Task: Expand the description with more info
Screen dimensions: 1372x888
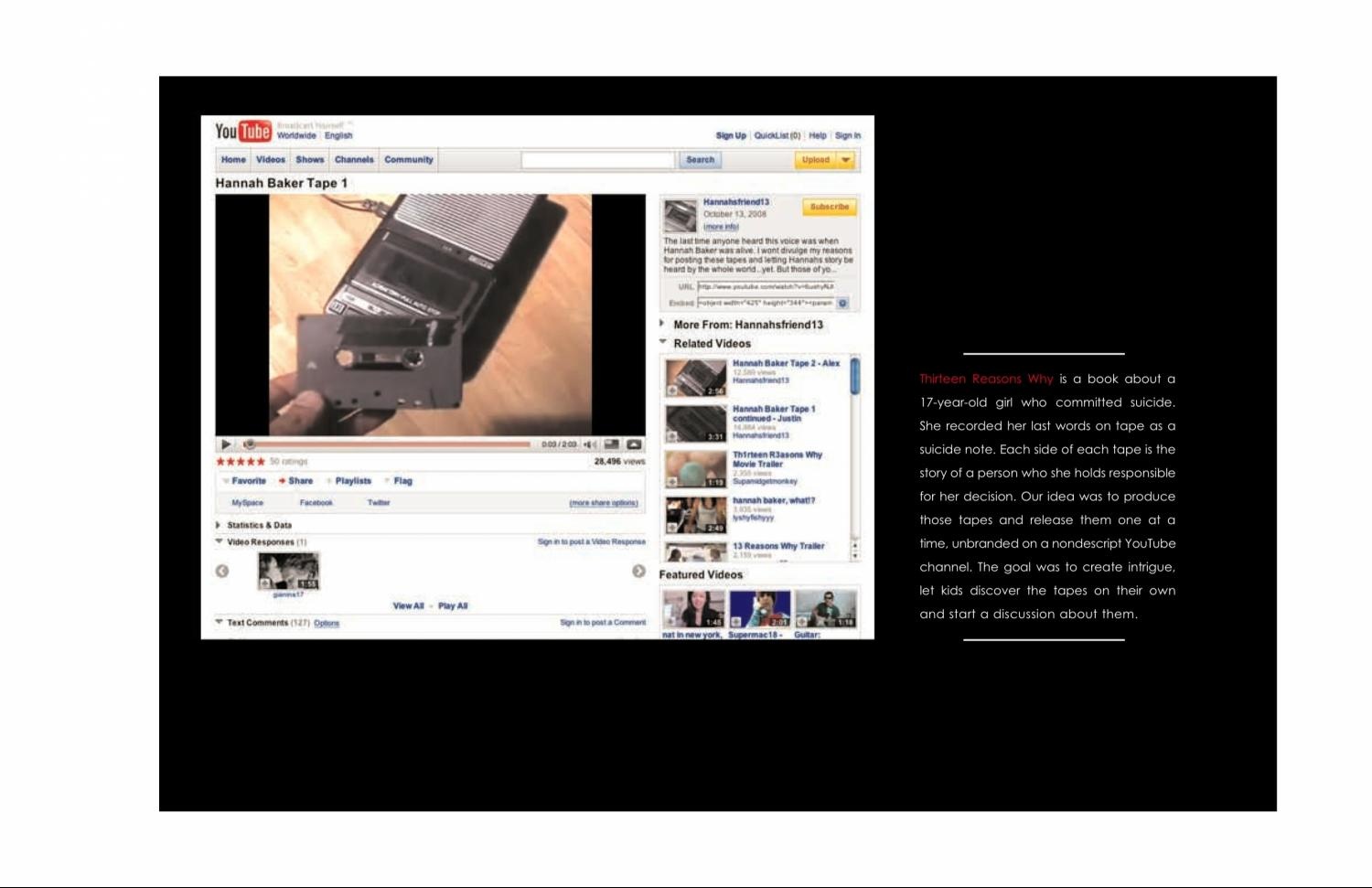Action: click(x=721, y=227)
